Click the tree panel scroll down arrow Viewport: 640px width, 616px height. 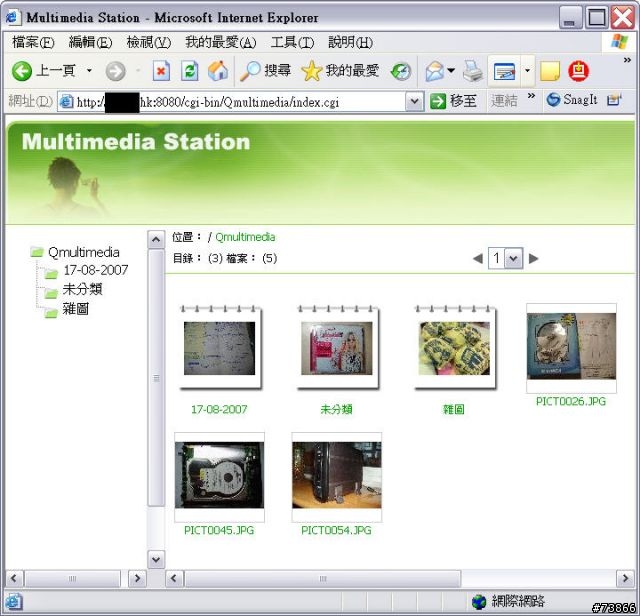click(156, 559)
